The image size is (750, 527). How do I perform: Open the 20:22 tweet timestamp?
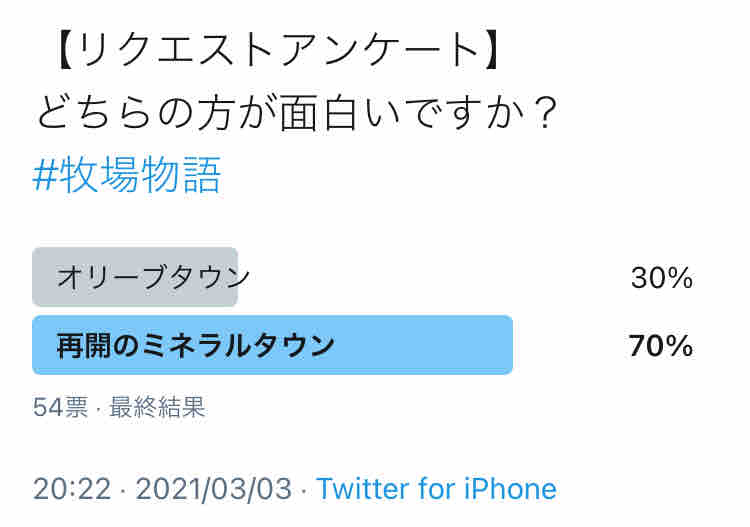tap(69, 489)
